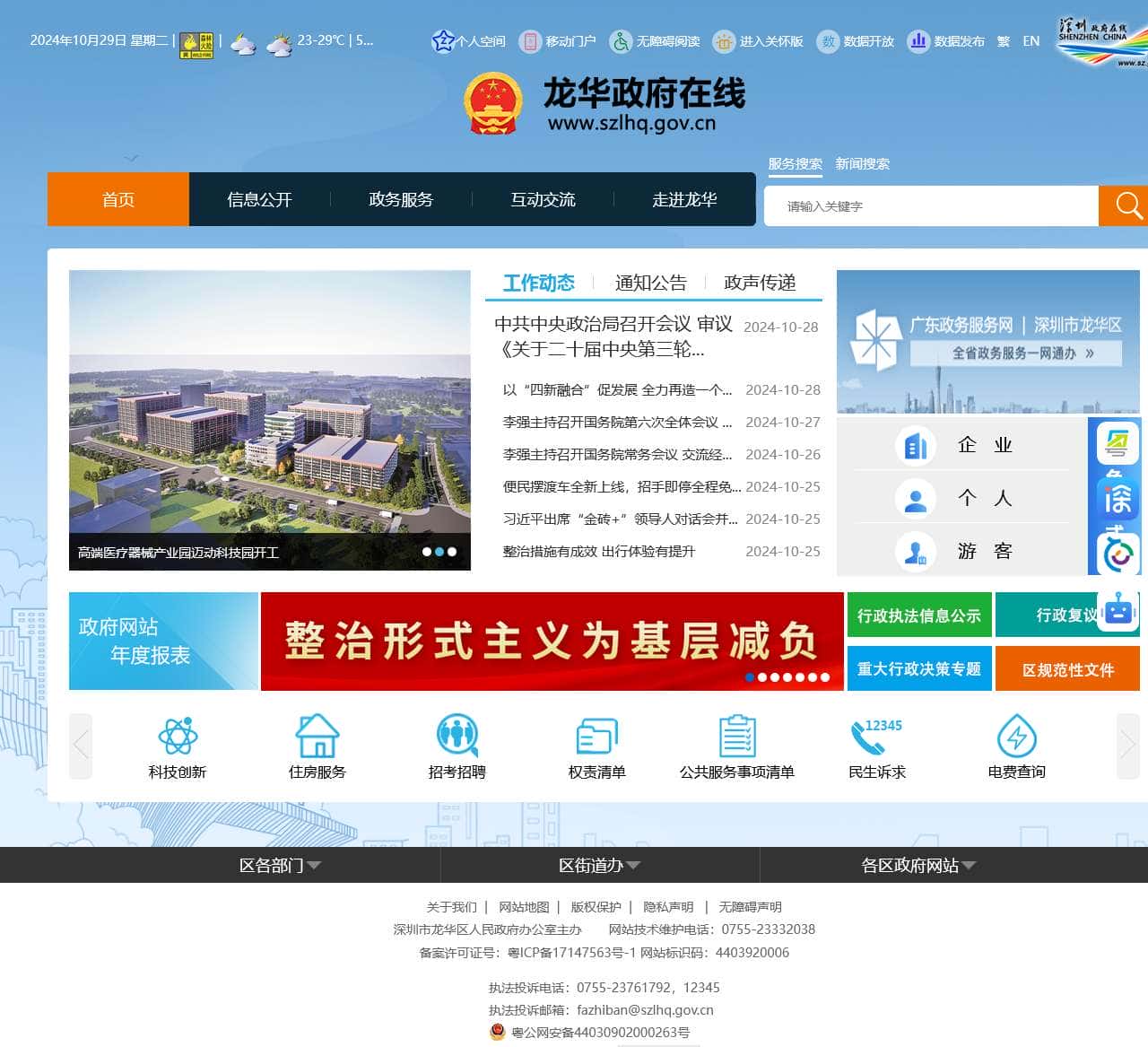Click the 网站地图 site map link

coord(523,907)
